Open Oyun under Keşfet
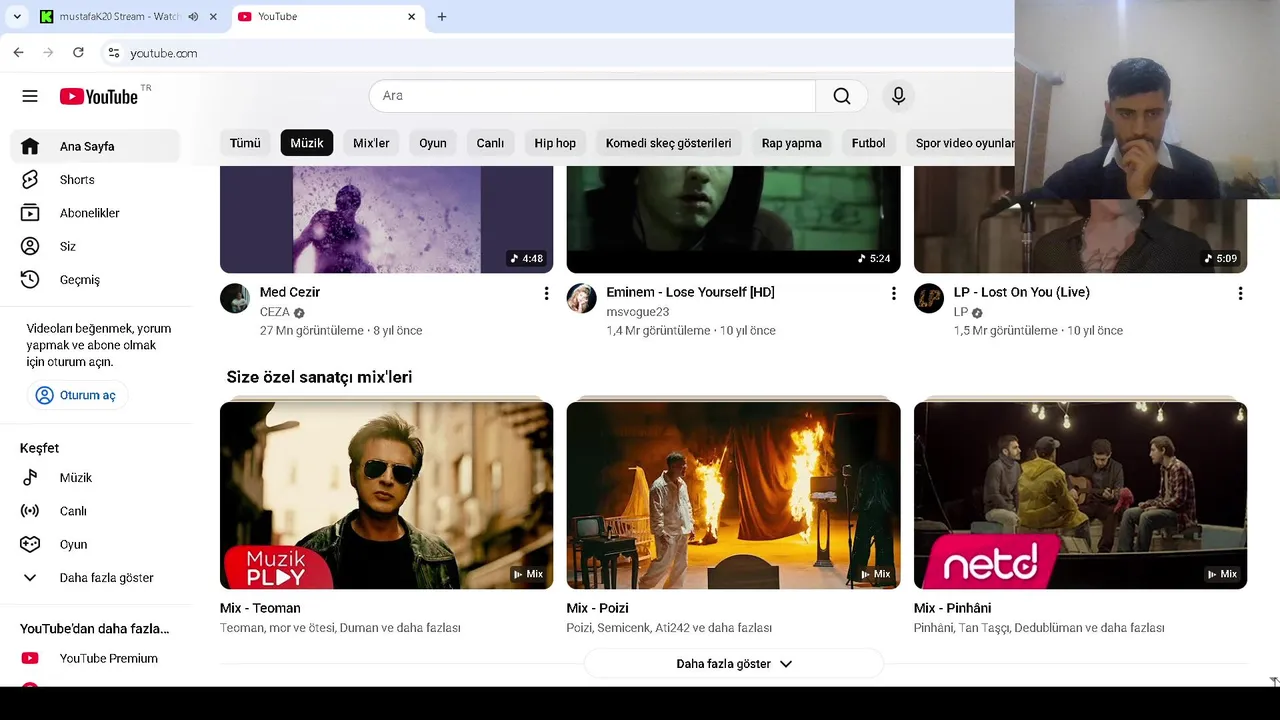 pos(95,544)
